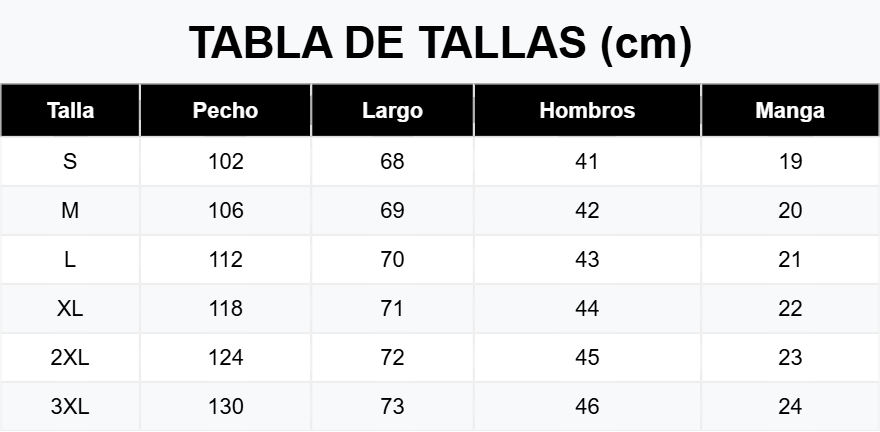Viewport: 880px width, 432px height.
Task: Click the Manga value 24
Action: point(790,406)
